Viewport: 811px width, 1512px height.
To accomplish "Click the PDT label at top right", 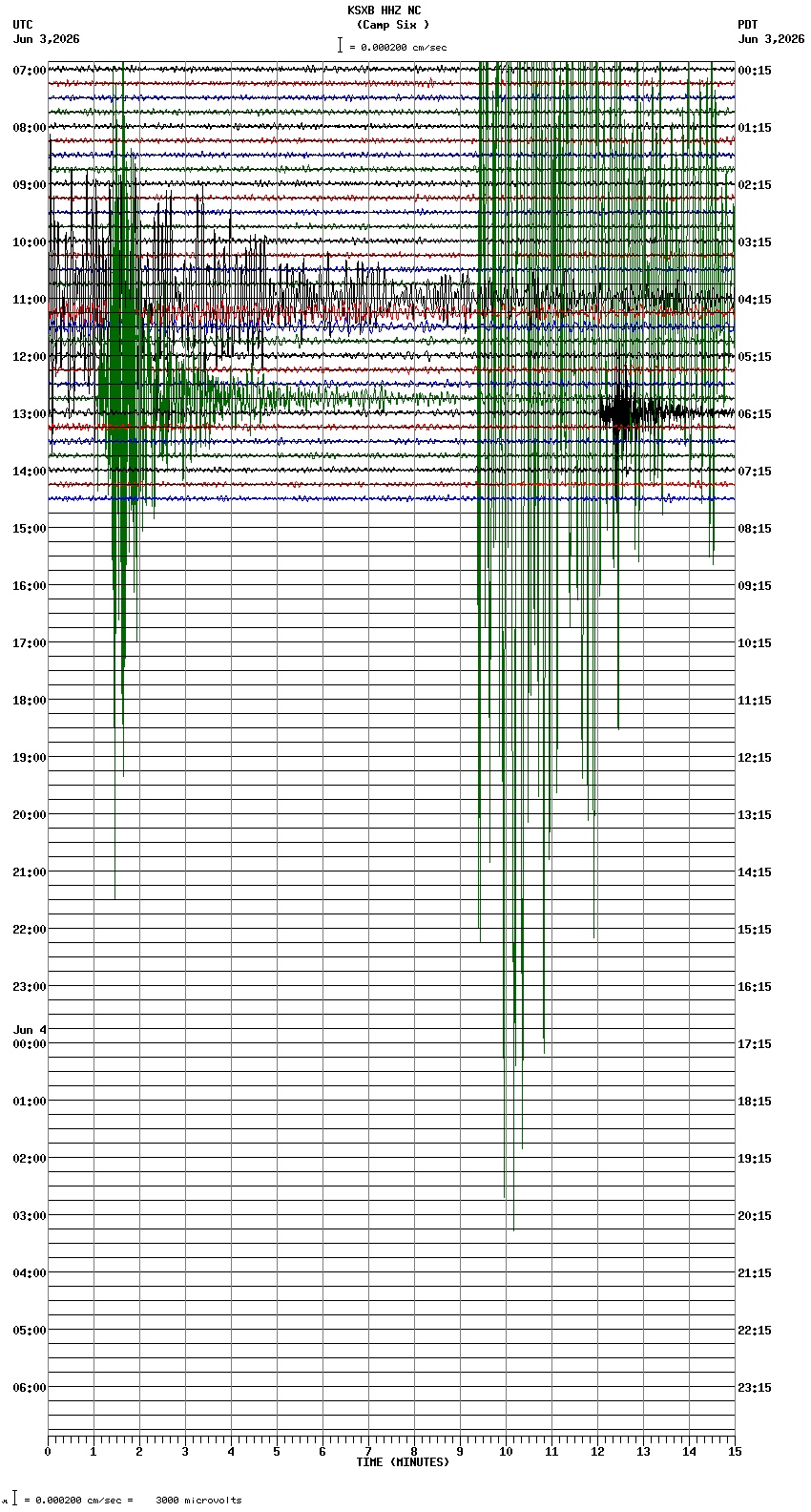I will [747, 25].
